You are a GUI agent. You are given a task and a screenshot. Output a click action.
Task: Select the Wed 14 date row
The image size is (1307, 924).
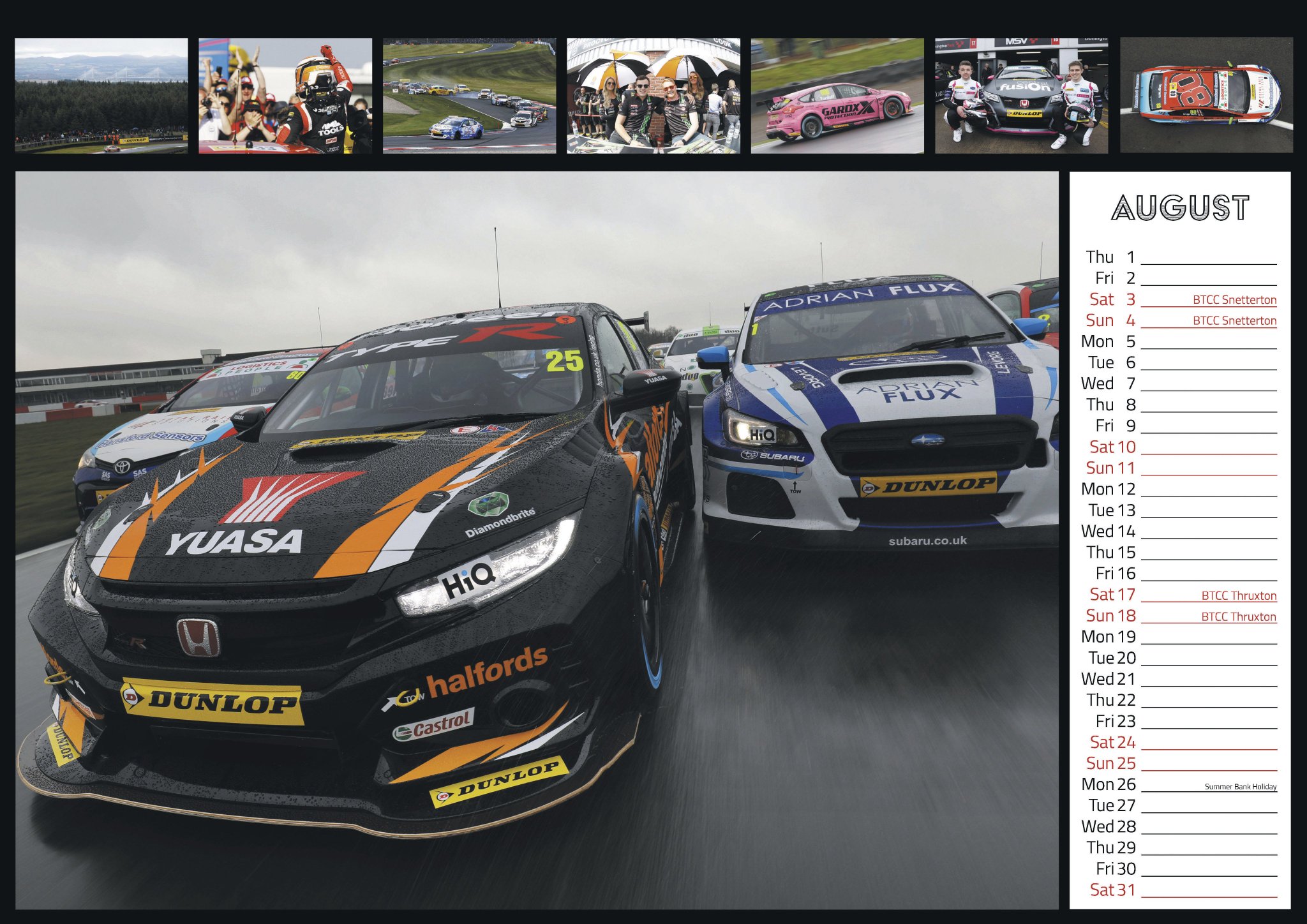pyautogui.click(x=1179, y=531)
